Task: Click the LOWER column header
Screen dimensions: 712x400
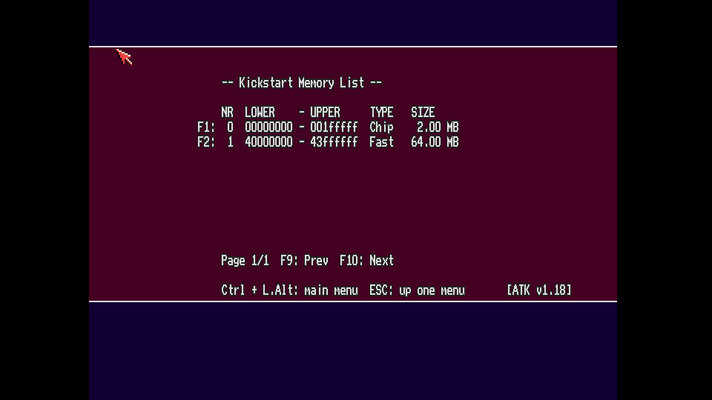Action: click(260, 113)
